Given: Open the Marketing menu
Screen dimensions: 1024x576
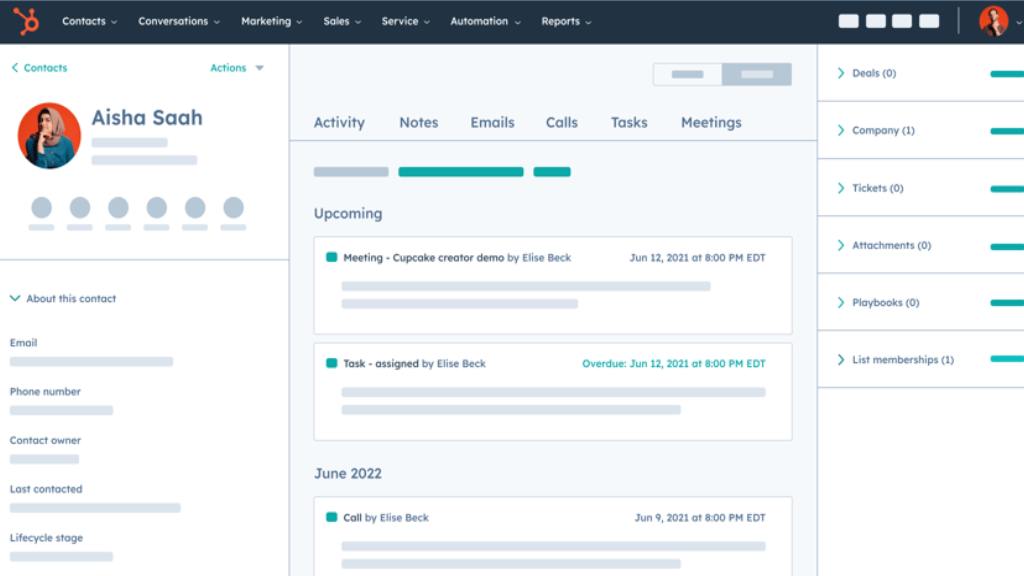Looking at the screenshot, I should [x=270, y=21].
